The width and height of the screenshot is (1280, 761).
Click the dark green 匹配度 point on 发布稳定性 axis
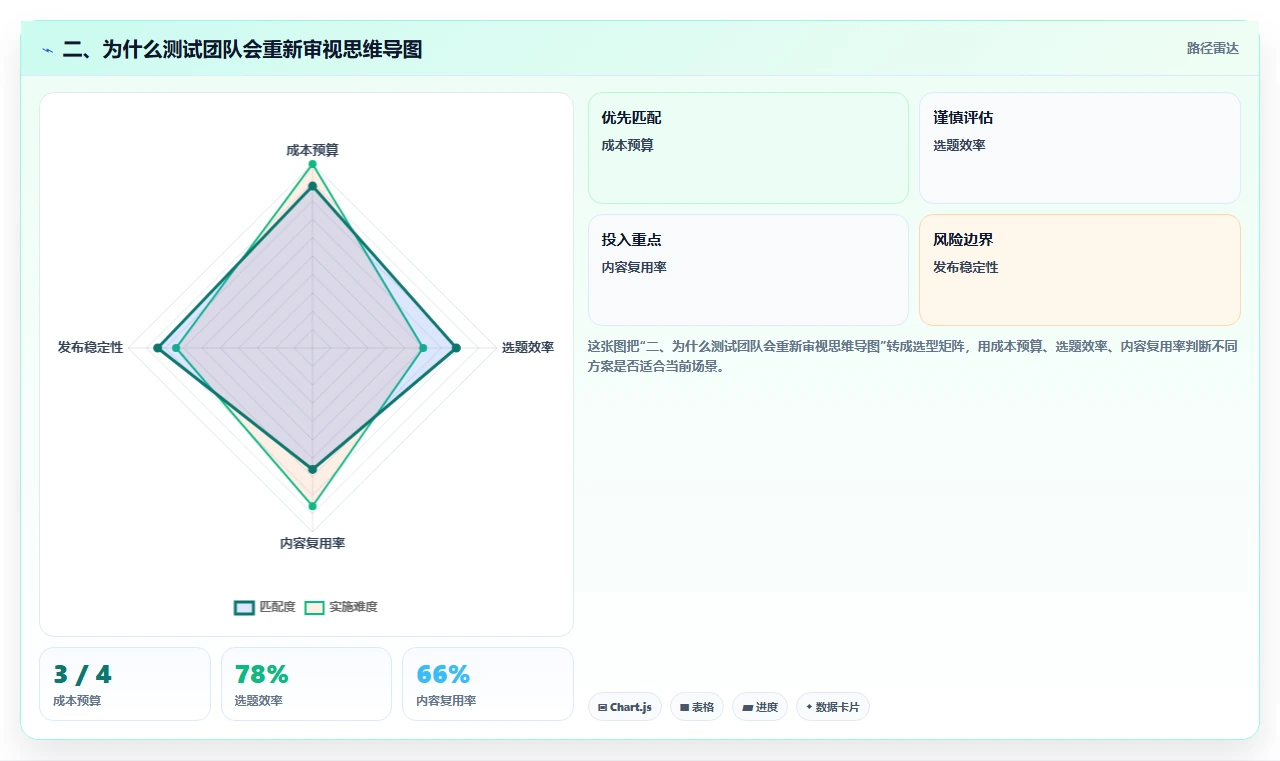157,348
